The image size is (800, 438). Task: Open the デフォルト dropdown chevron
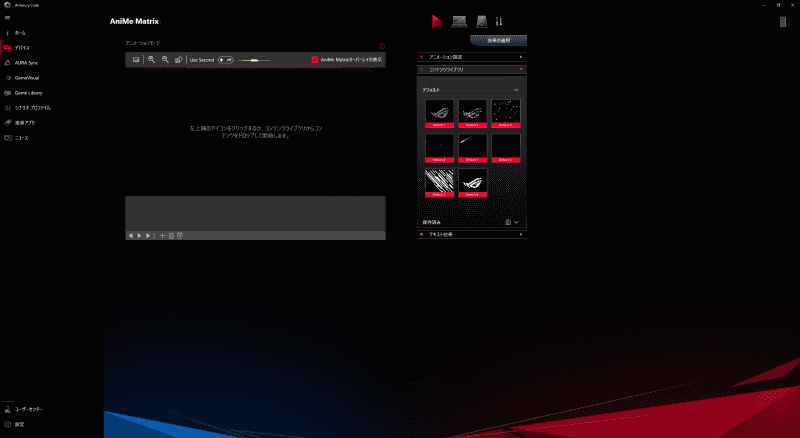(x=516, y=90)
